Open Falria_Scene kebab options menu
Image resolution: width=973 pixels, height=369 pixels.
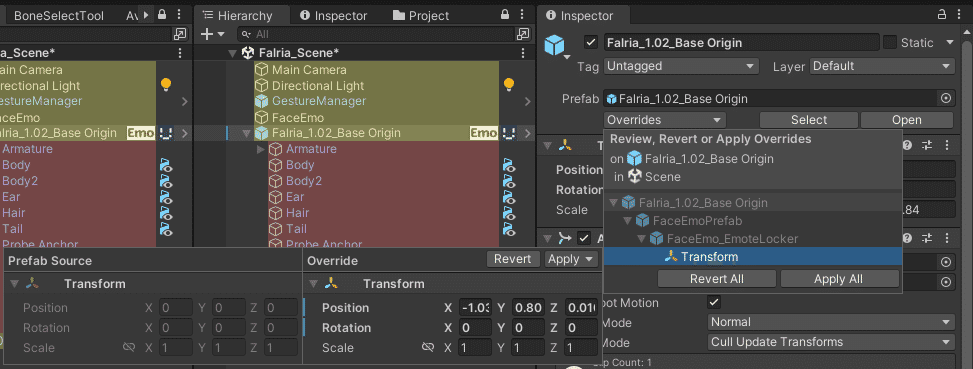click(x=527, y=53)
